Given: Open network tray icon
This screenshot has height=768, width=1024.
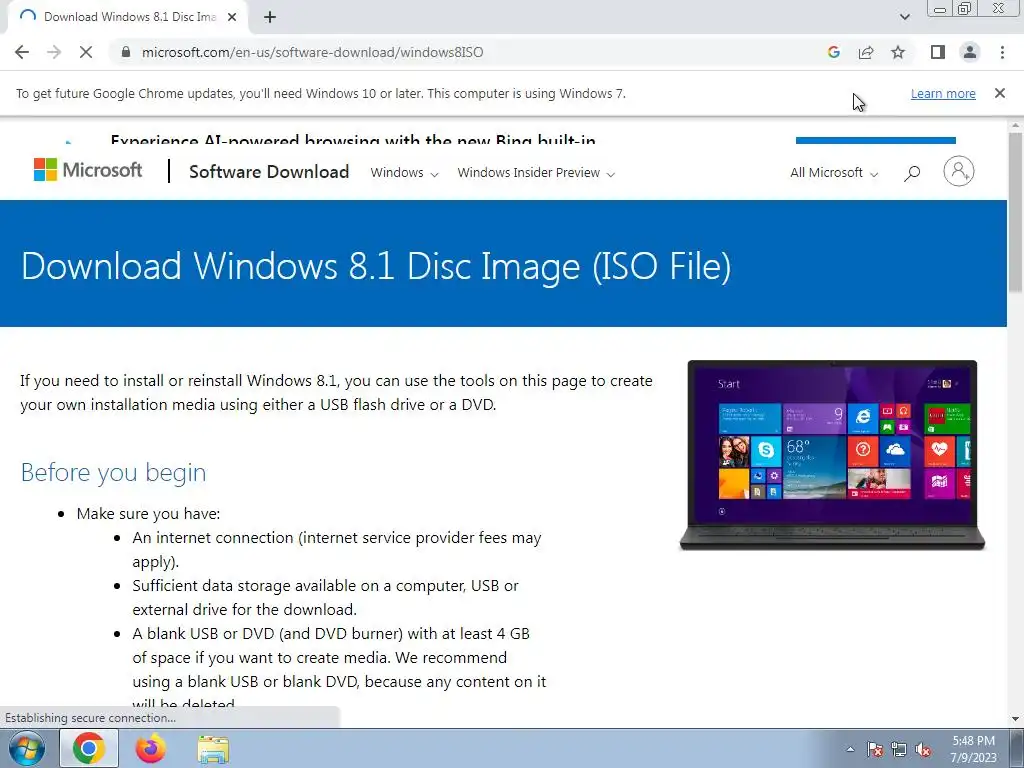Looking at the screenshot, I should 899,749.
